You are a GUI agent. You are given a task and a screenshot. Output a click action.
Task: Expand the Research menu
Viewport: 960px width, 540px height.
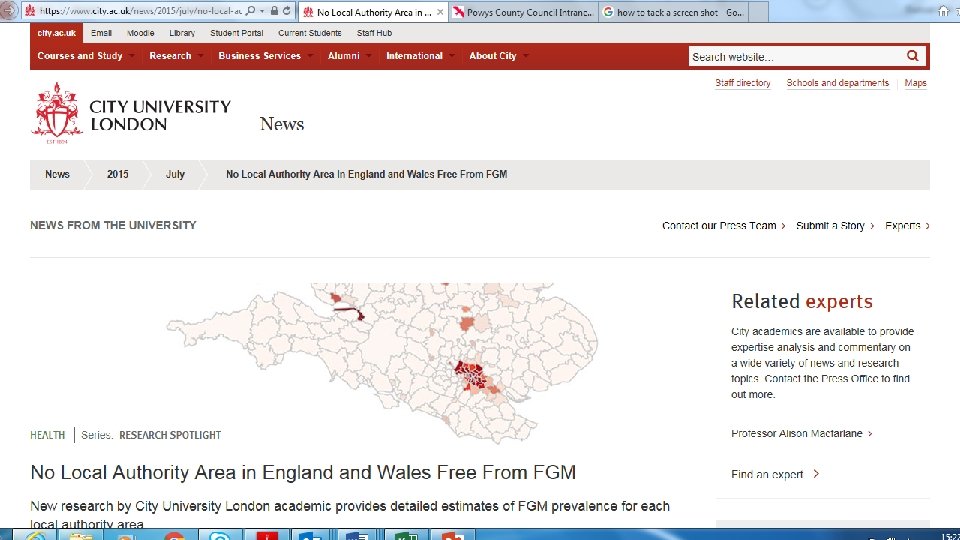(176, 56)
